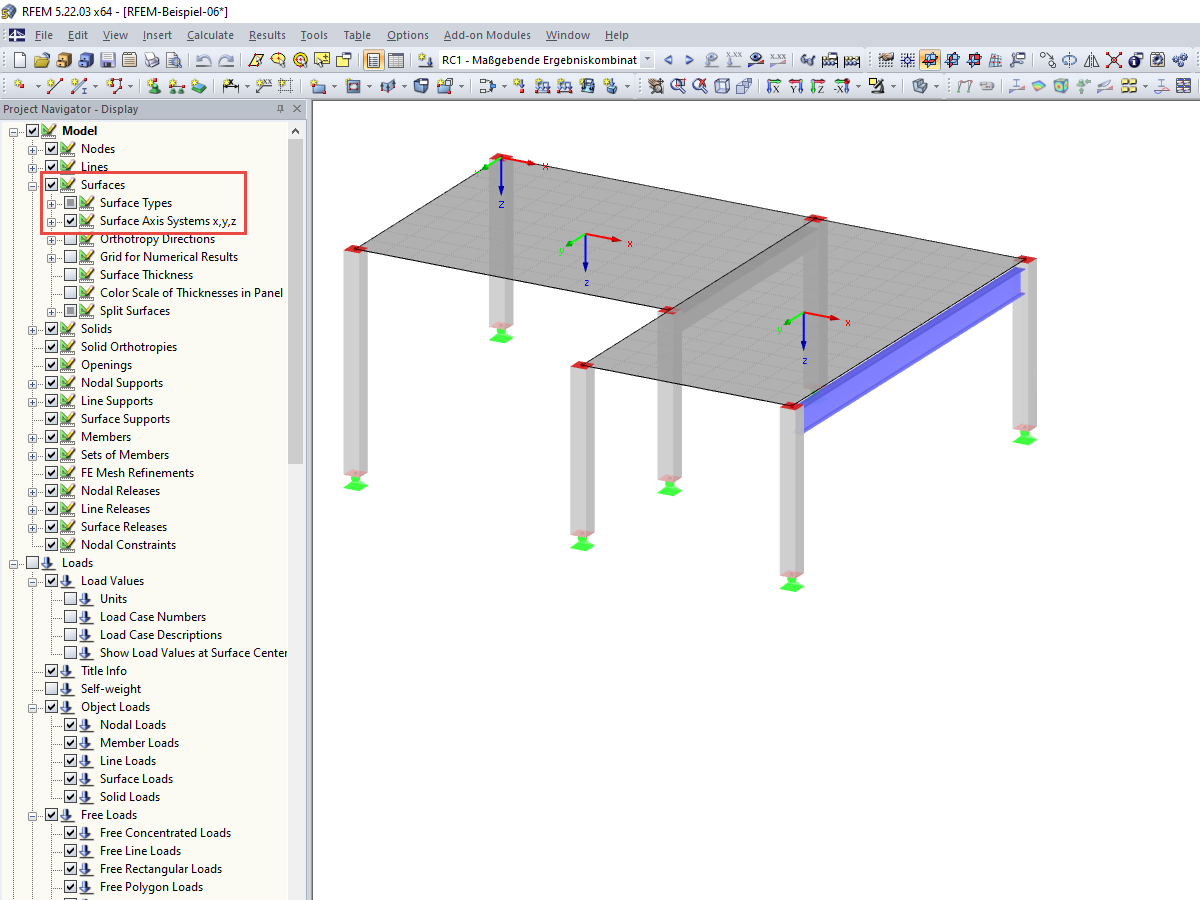Toggle the Project Navigator toolbar icon

373,60
